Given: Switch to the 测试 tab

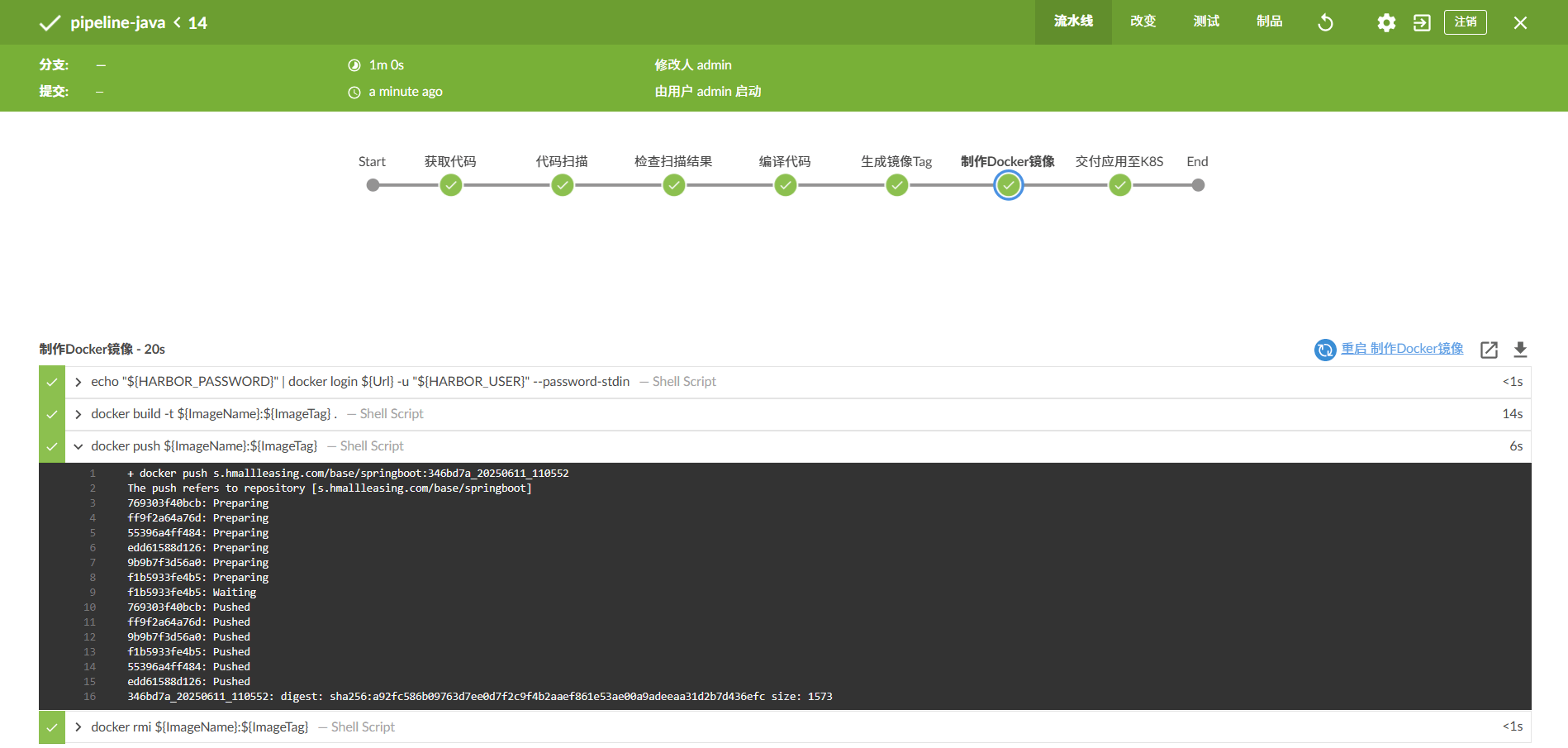Looking at the screenshot, I should (x=1206, y=21).
